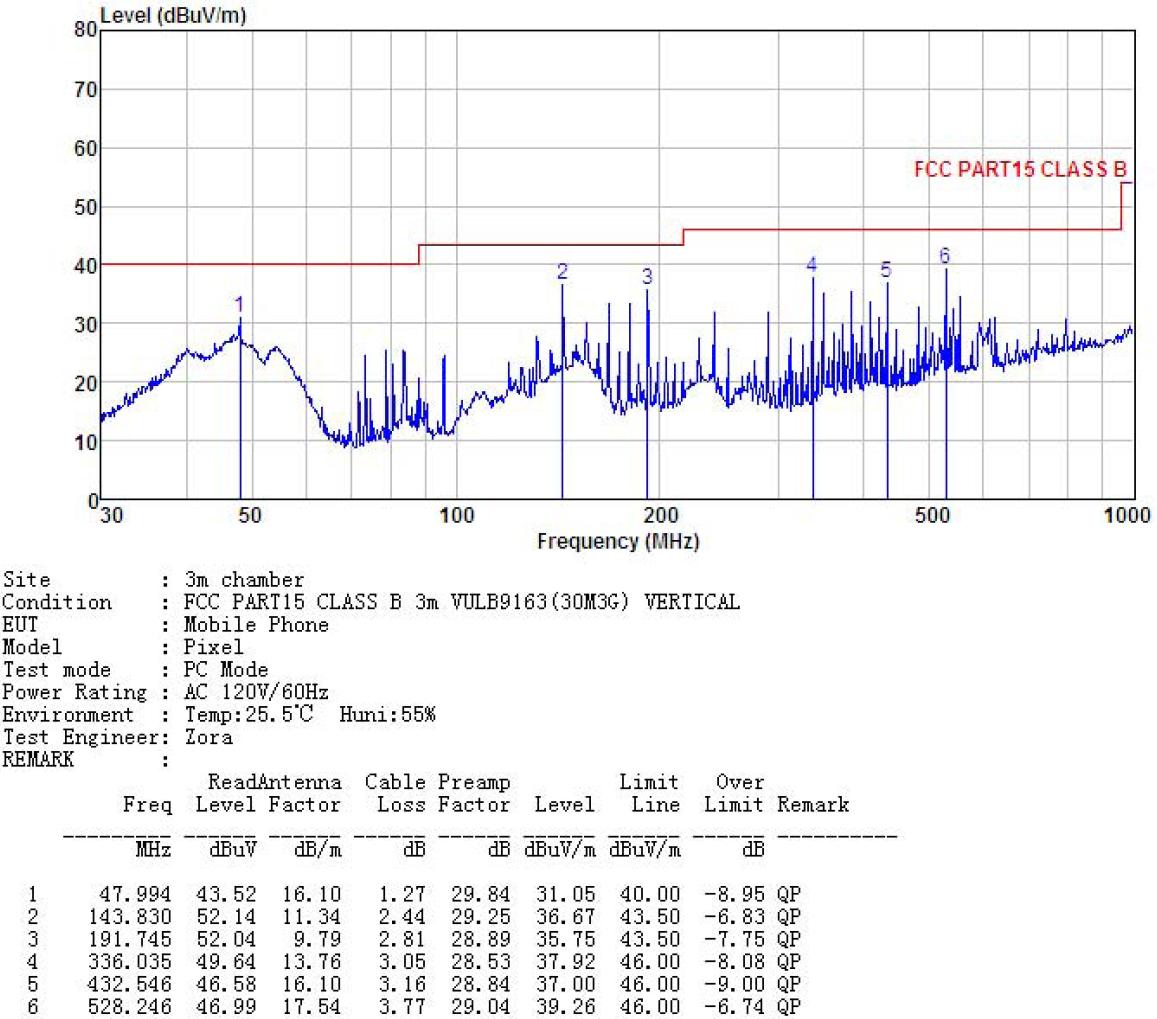This screenshot has width=1157, height=1019.
Task: Click the 1000 tick on frequency axis
Action: (1127, 514)
